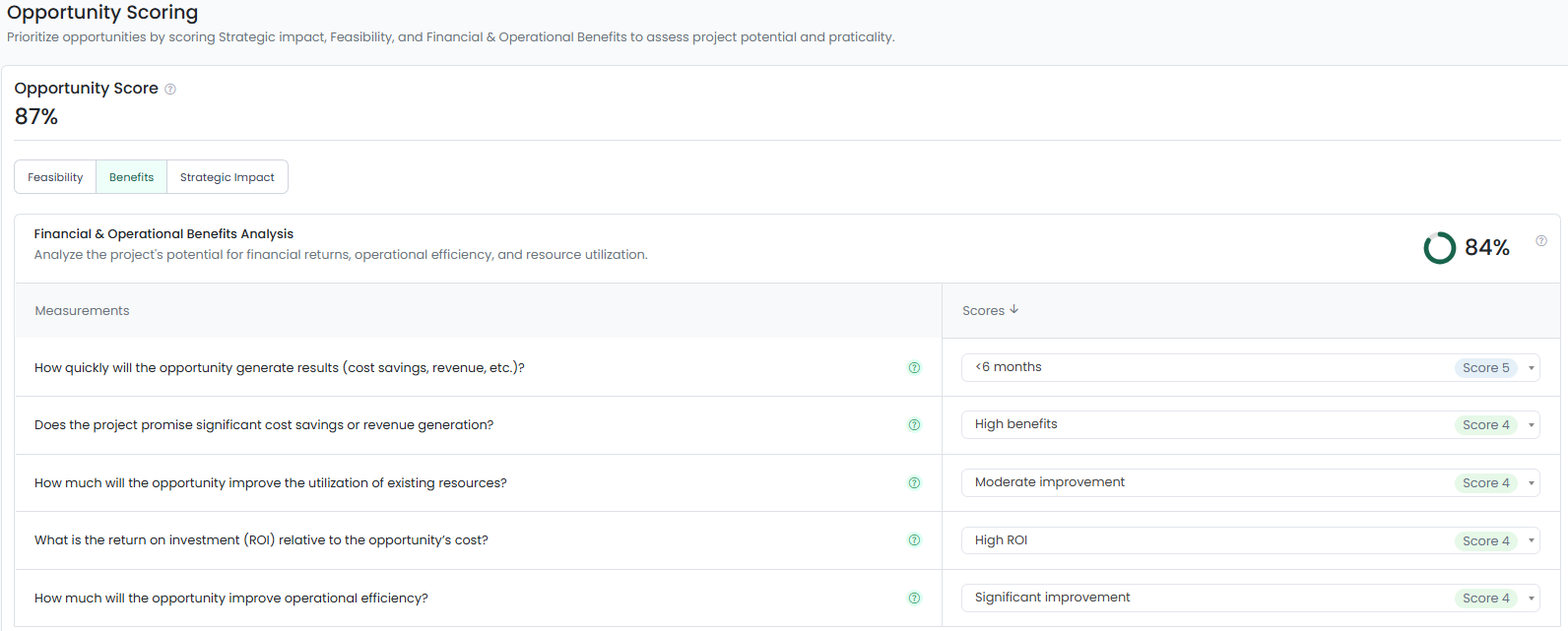Click help icon for operational efficiency question
The image size is (1568, 631).
pos(914,599)
